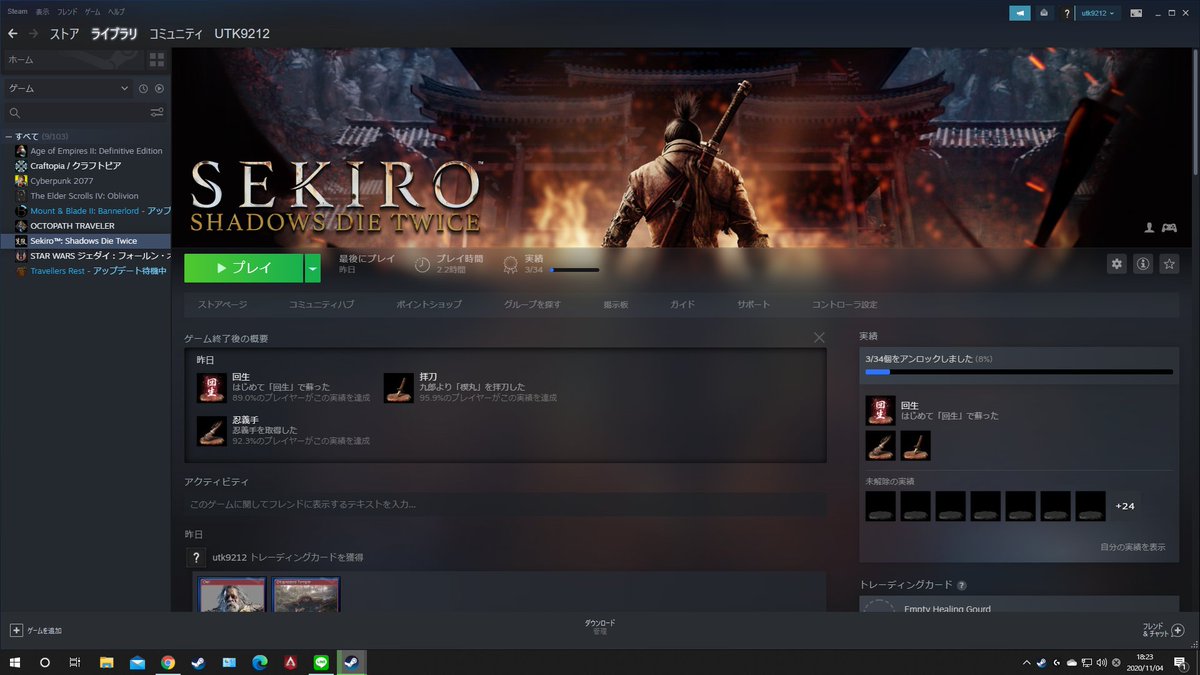Click the trading card question mark event icon
Screen dimensions: 1200x675
(196, 557)
